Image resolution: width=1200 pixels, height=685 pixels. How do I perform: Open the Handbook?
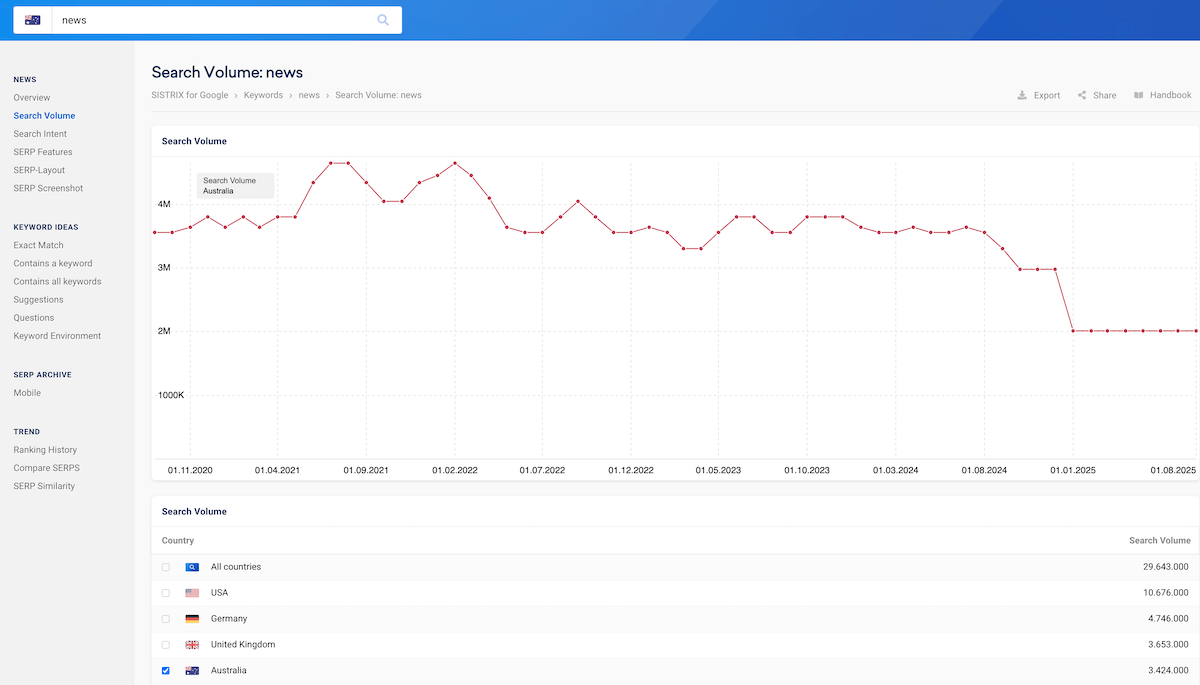[1161, 95]
